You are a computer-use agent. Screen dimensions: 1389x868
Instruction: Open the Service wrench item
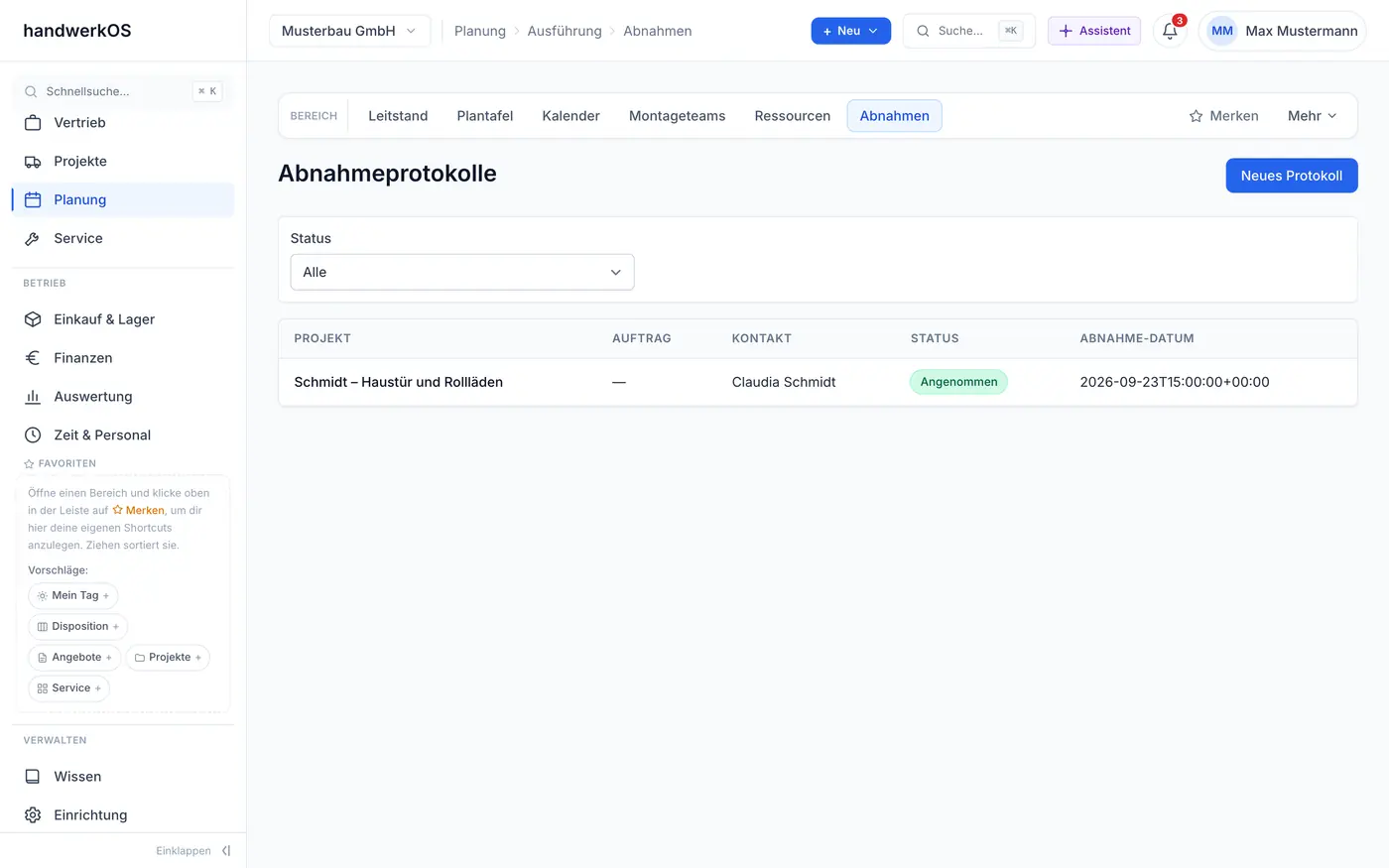pyautogui.click(x=123, y=238)
